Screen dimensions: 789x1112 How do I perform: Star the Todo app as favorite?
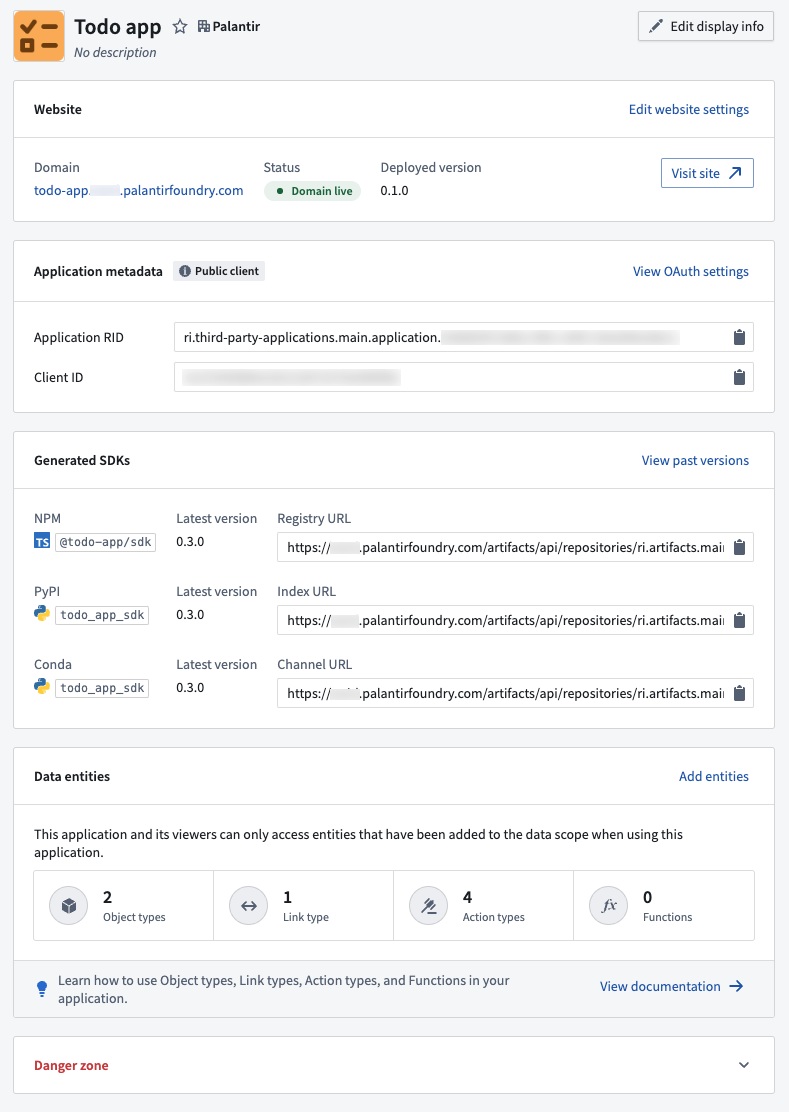180,27
